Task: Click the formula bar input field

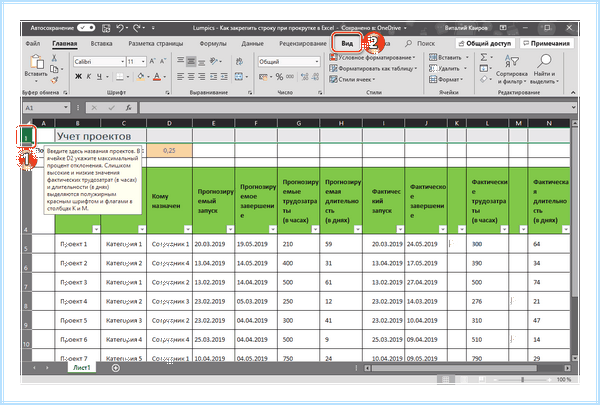Action: [354, 108]
